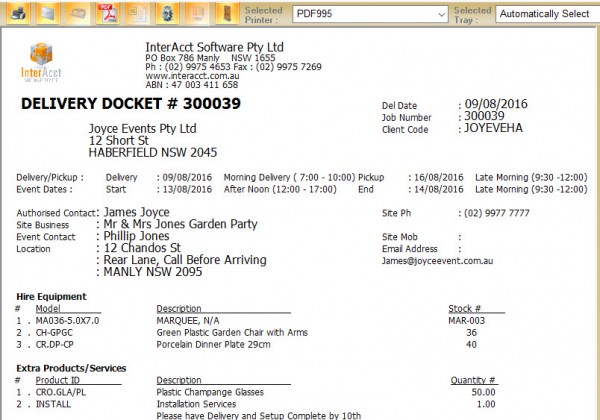
Task: Click the faded fax toolbar icon
Action: coord(78,13)
